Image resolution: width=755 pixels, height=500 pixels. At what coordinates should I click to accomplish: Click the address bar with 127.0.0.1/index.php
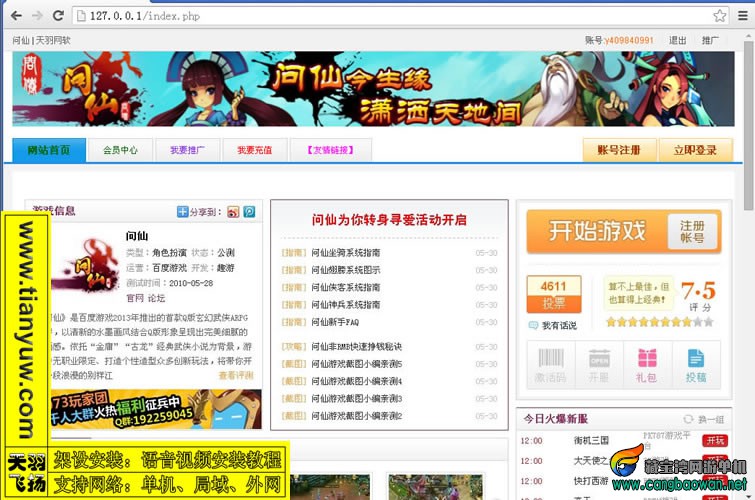(400, 16)
